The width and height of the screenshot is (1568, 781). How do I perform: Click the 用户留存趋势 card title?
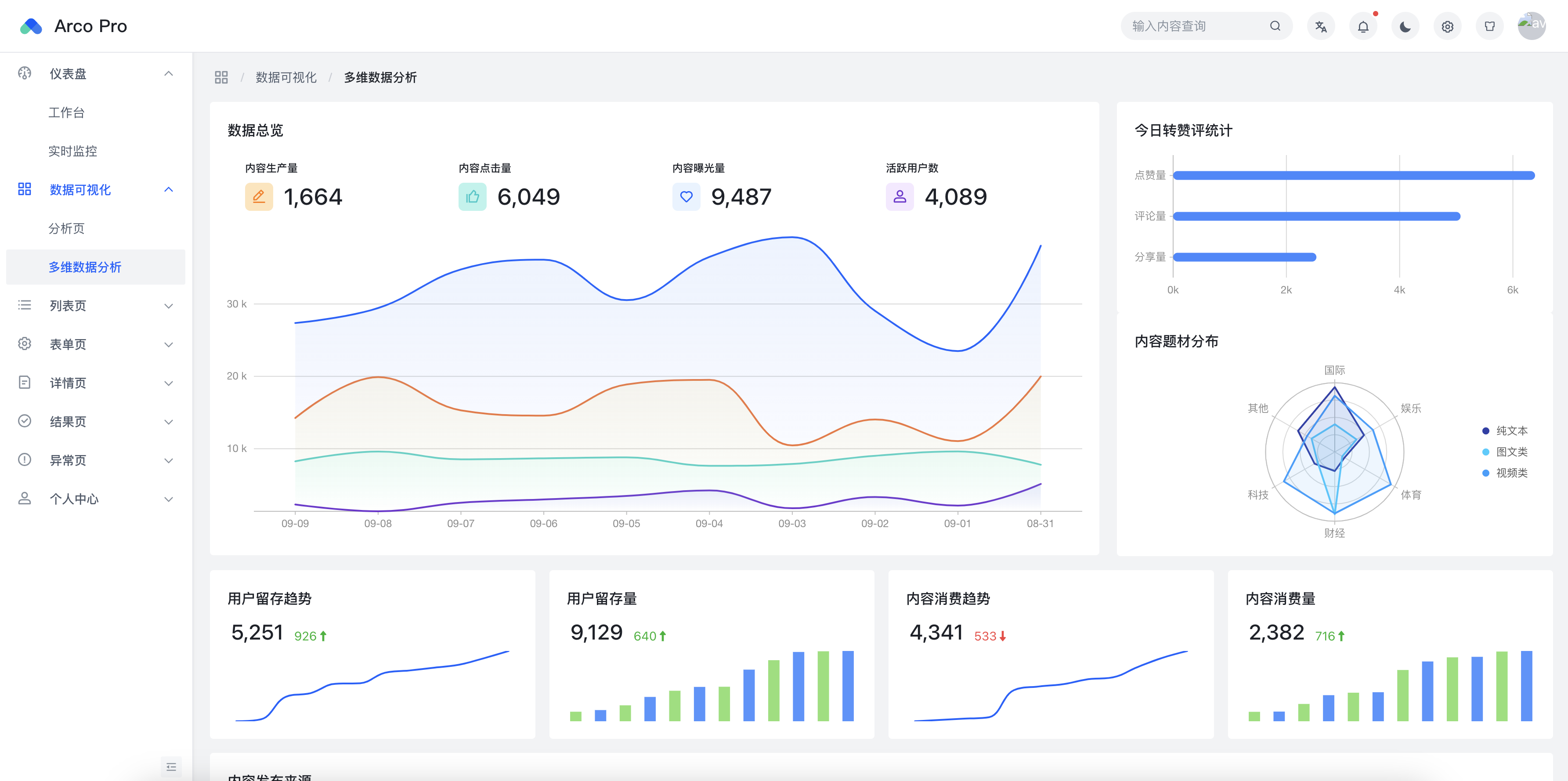click(x=270, y=598)
